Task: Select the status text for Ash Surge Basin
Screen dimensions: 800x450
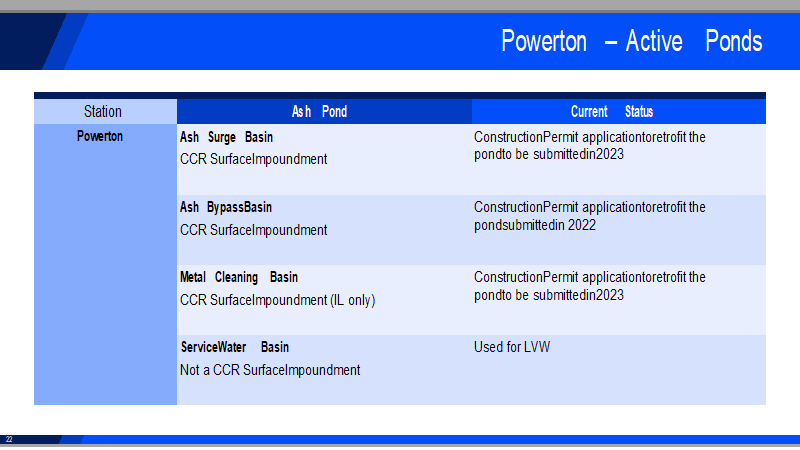Action: point(589,146)
